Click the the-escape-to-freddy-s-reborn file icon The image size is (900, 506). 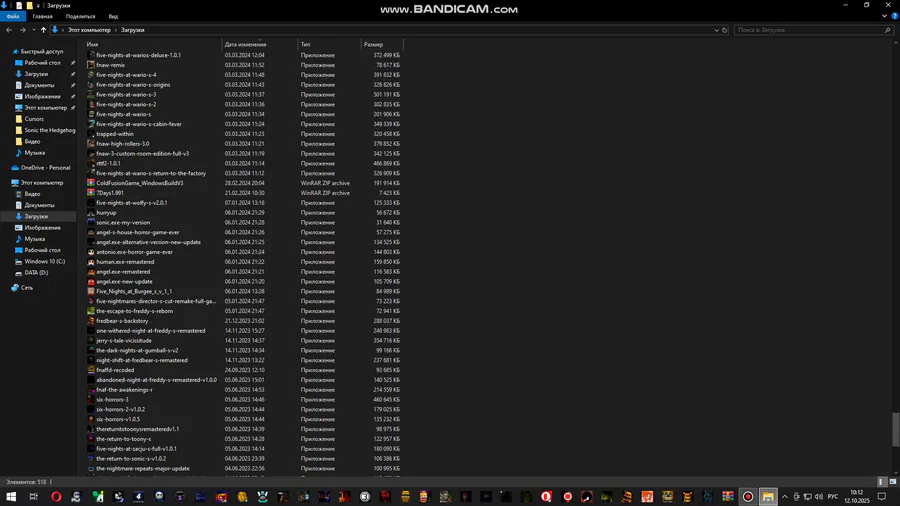click(91, 311)
